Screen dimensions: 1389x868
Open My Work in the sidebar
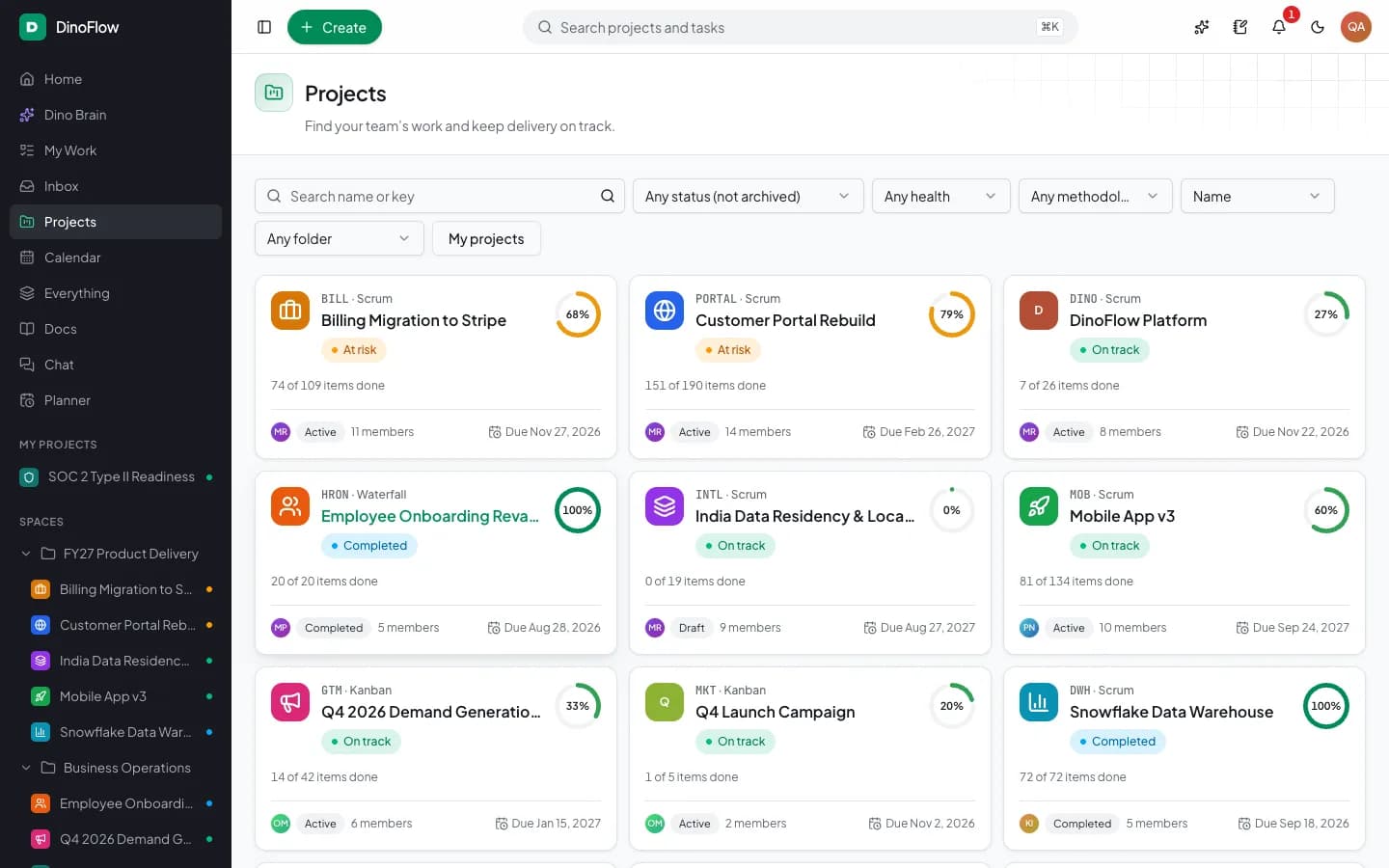116,150
